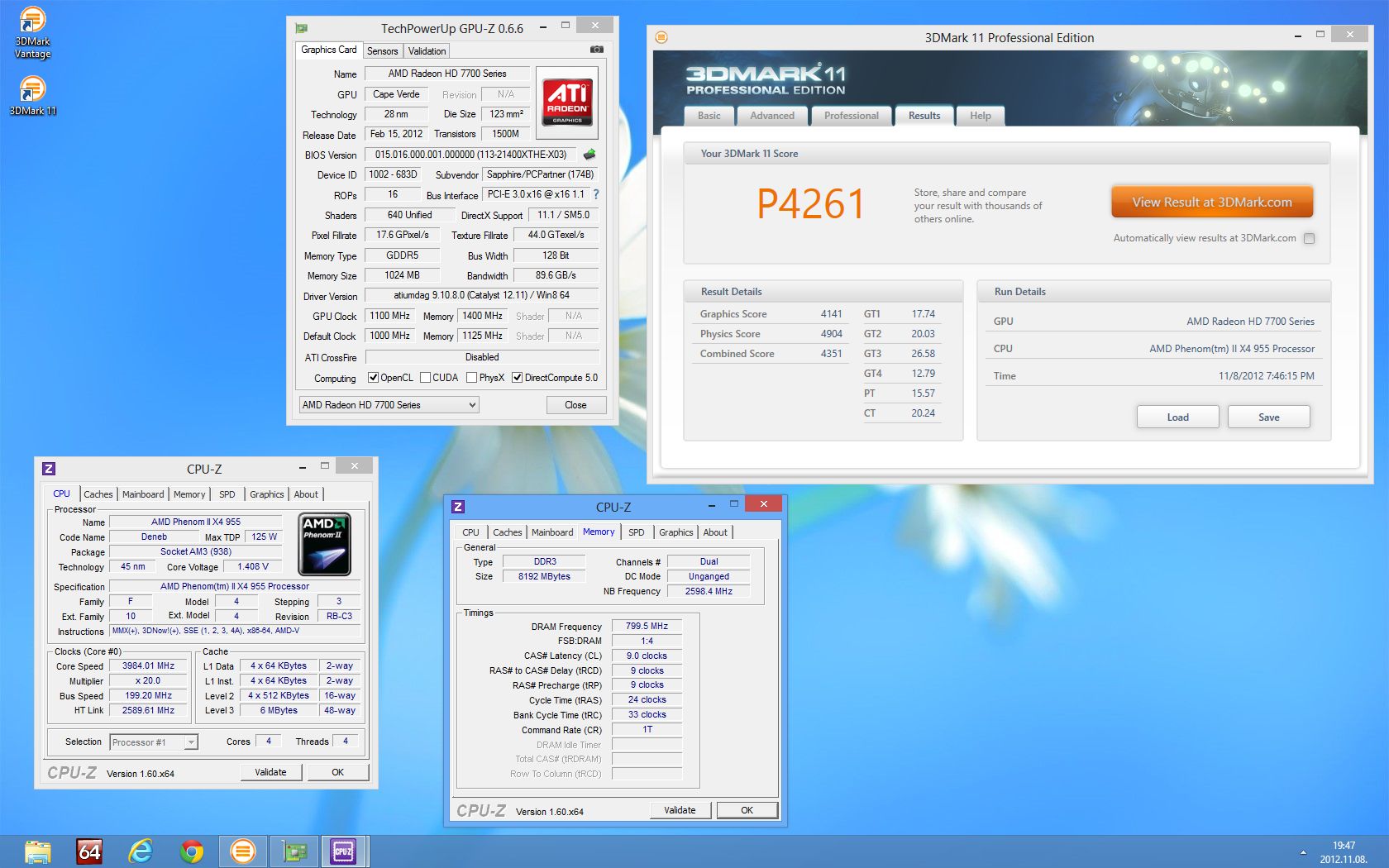Open the Basic tab in 3DMark 11
Screen dimensions: 1389x868
[709, 116]
